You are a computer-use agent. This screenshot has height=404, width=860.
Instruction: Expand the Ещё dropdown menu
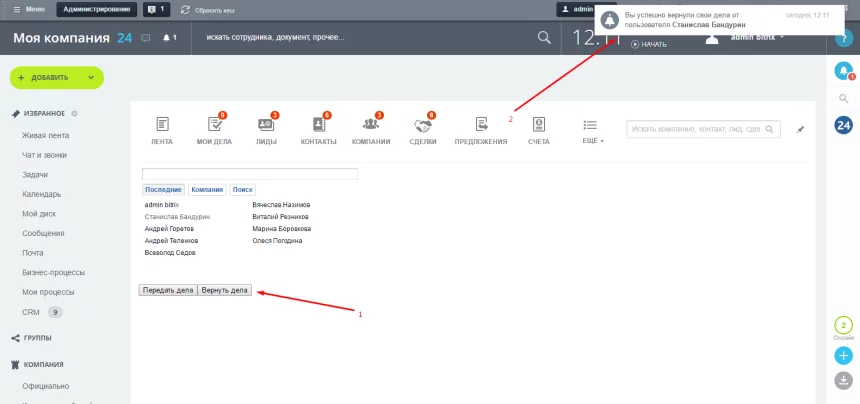(590, 130)
